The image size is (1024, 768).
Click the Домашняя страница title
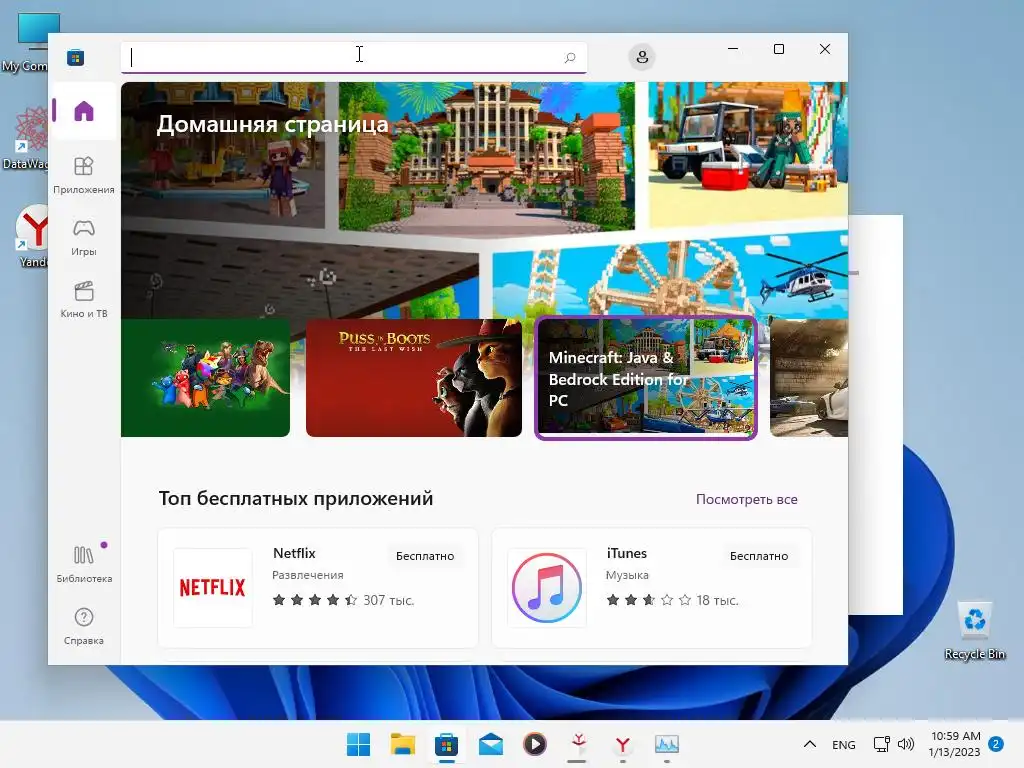[272, 124]
